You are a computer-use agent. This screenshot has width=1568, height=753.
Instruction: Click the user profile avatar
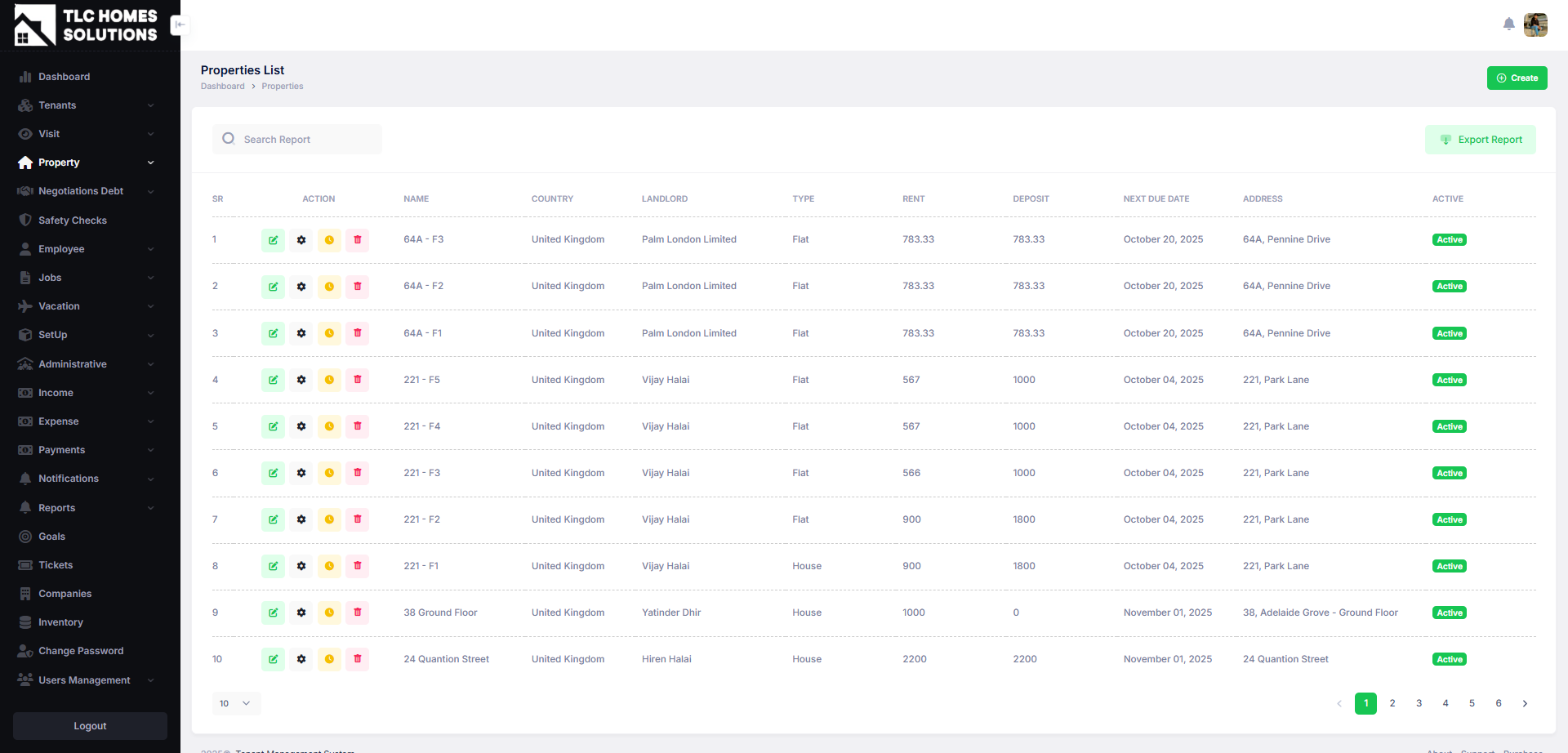pyautogui.click(x=1535, y=25)
